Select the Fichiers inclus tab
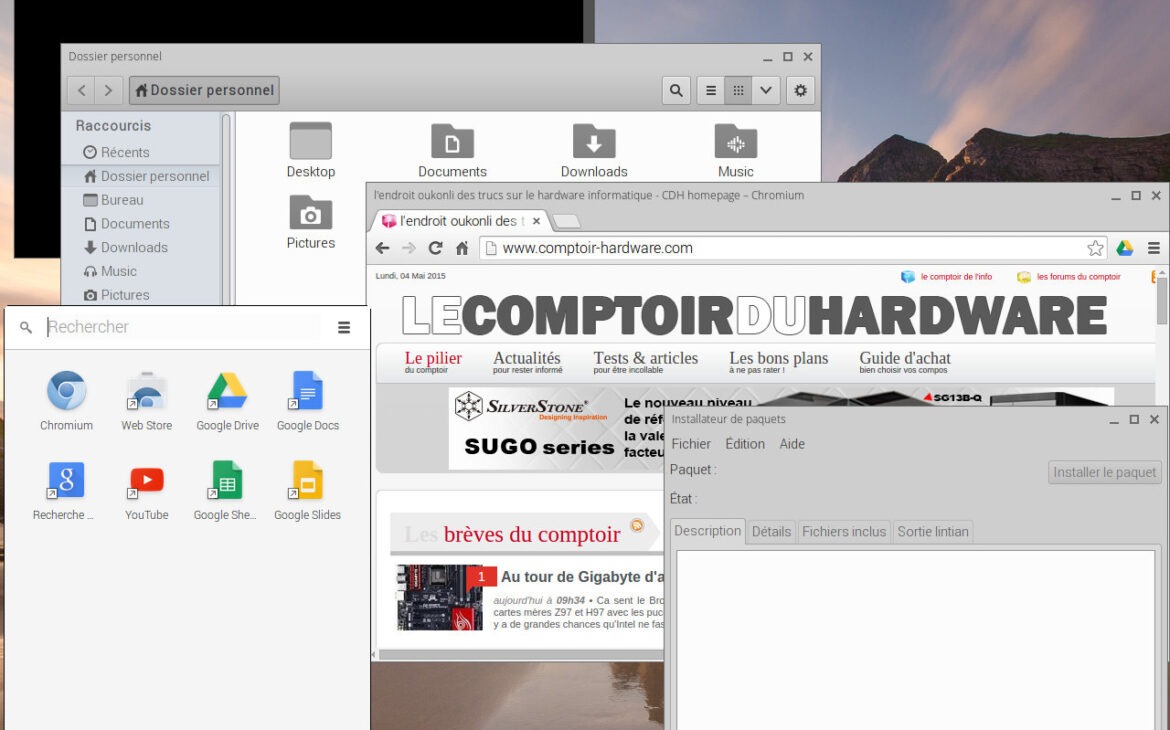 tap(844, 531)
